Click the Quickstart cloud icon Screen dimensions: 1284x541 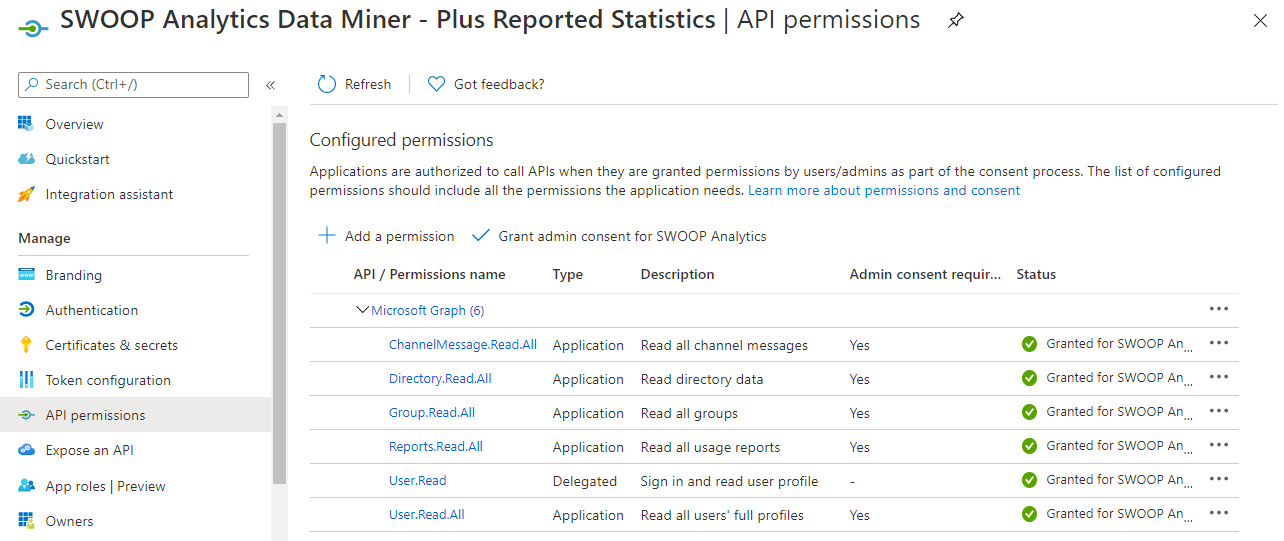(x=27, y=159)
